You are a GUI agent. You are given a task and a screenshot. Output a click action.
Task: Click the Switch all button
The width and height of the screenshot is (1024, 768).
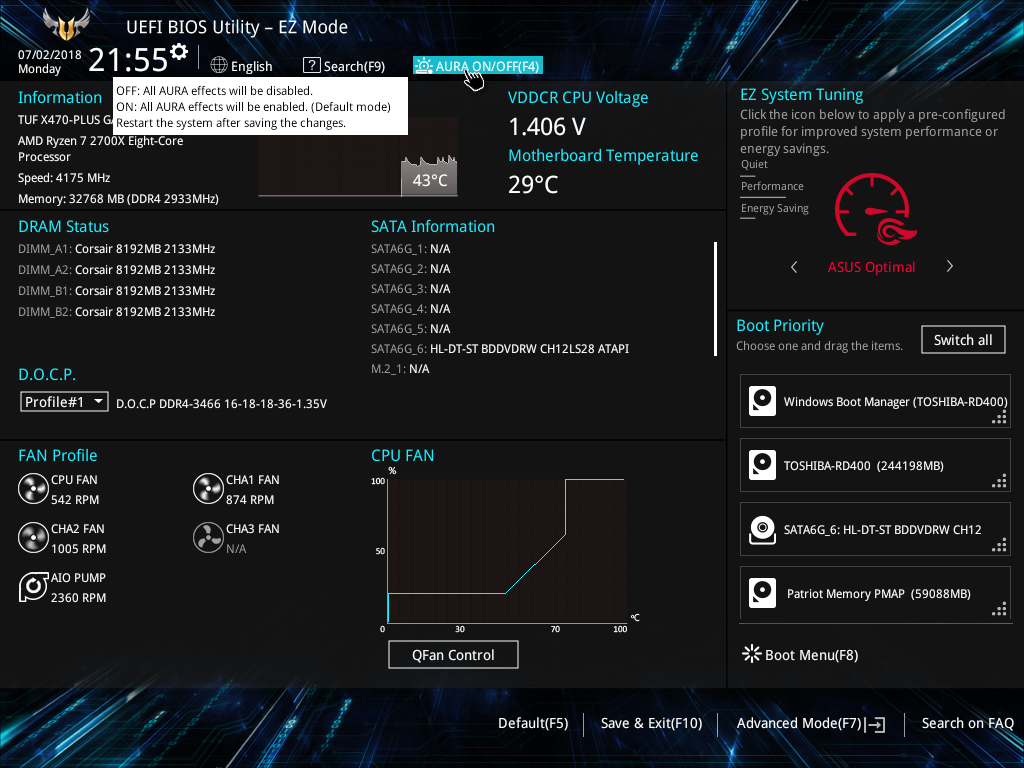pos(963,340)
